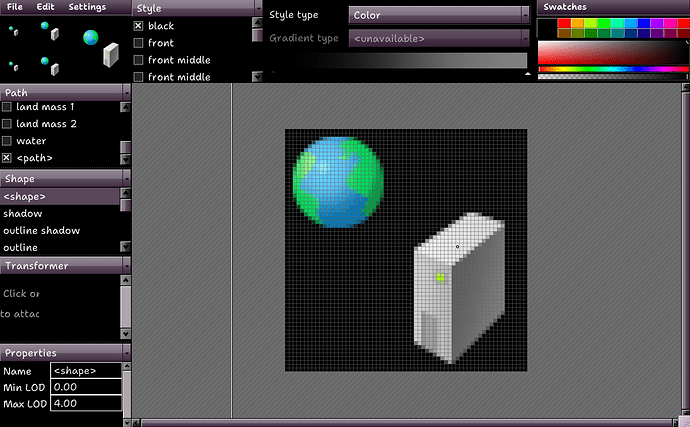Select the <shape> item in Shape list

60,196
